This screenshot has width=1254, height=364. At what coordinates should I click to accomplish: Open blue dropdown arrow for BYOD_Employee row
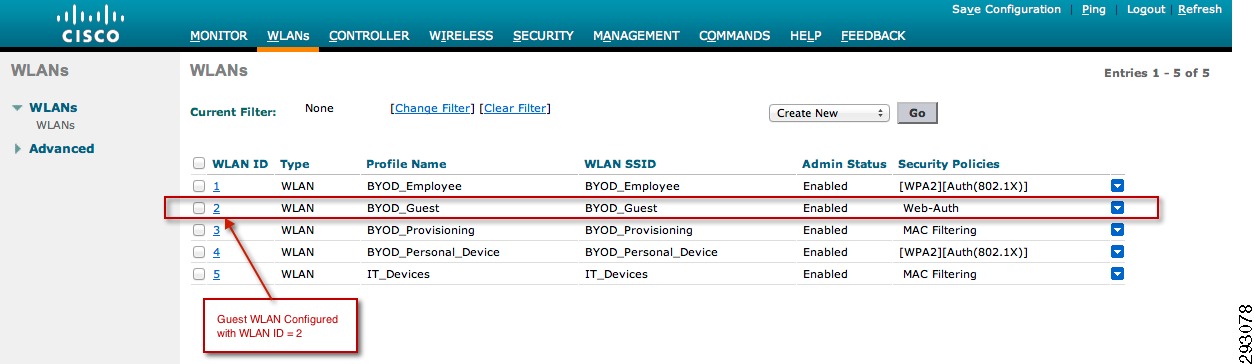point(1118,186)
